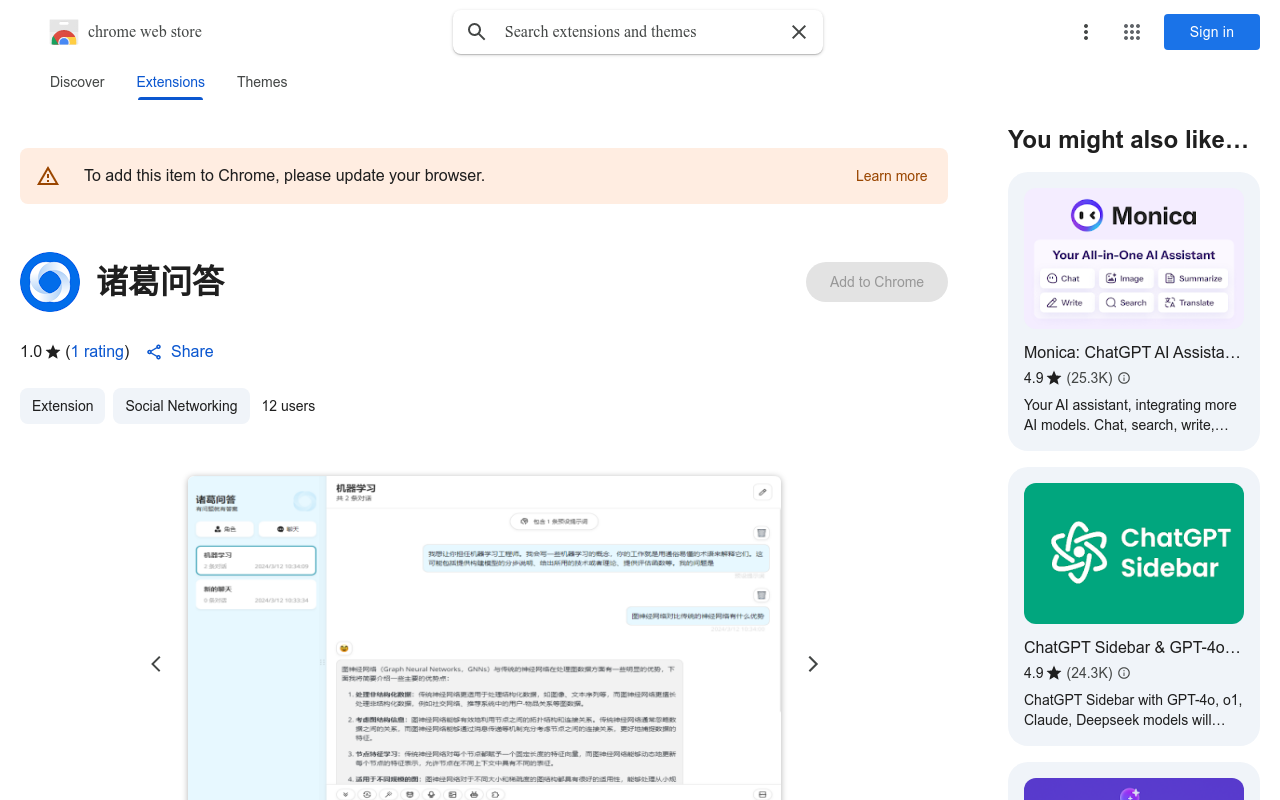
Task: Open the Monica extension thumbnail
Action: coord(1133,258)
